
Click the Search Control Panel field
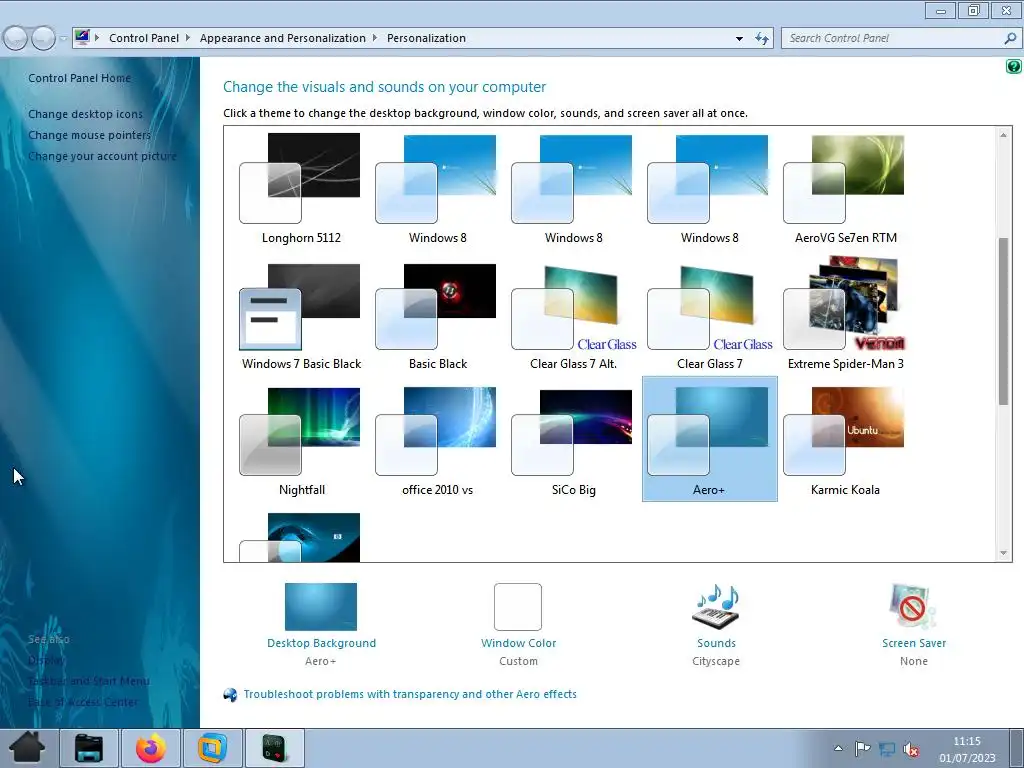900,38
